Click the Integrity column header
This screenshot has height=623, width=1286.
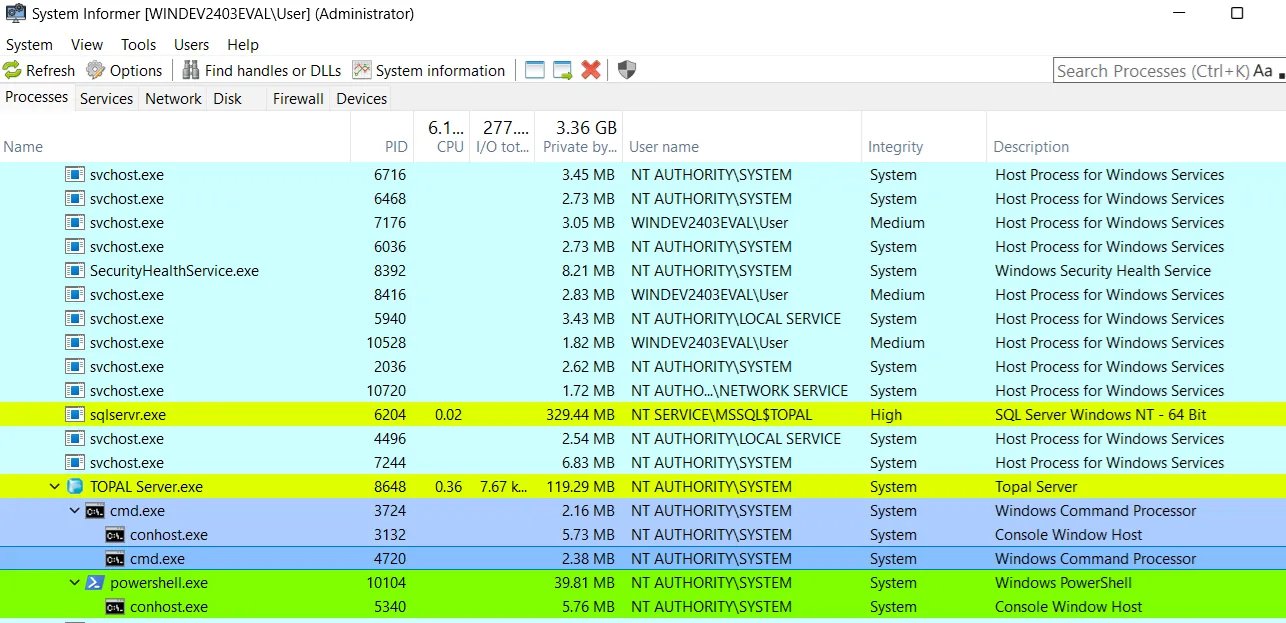(x=895, y=147)
